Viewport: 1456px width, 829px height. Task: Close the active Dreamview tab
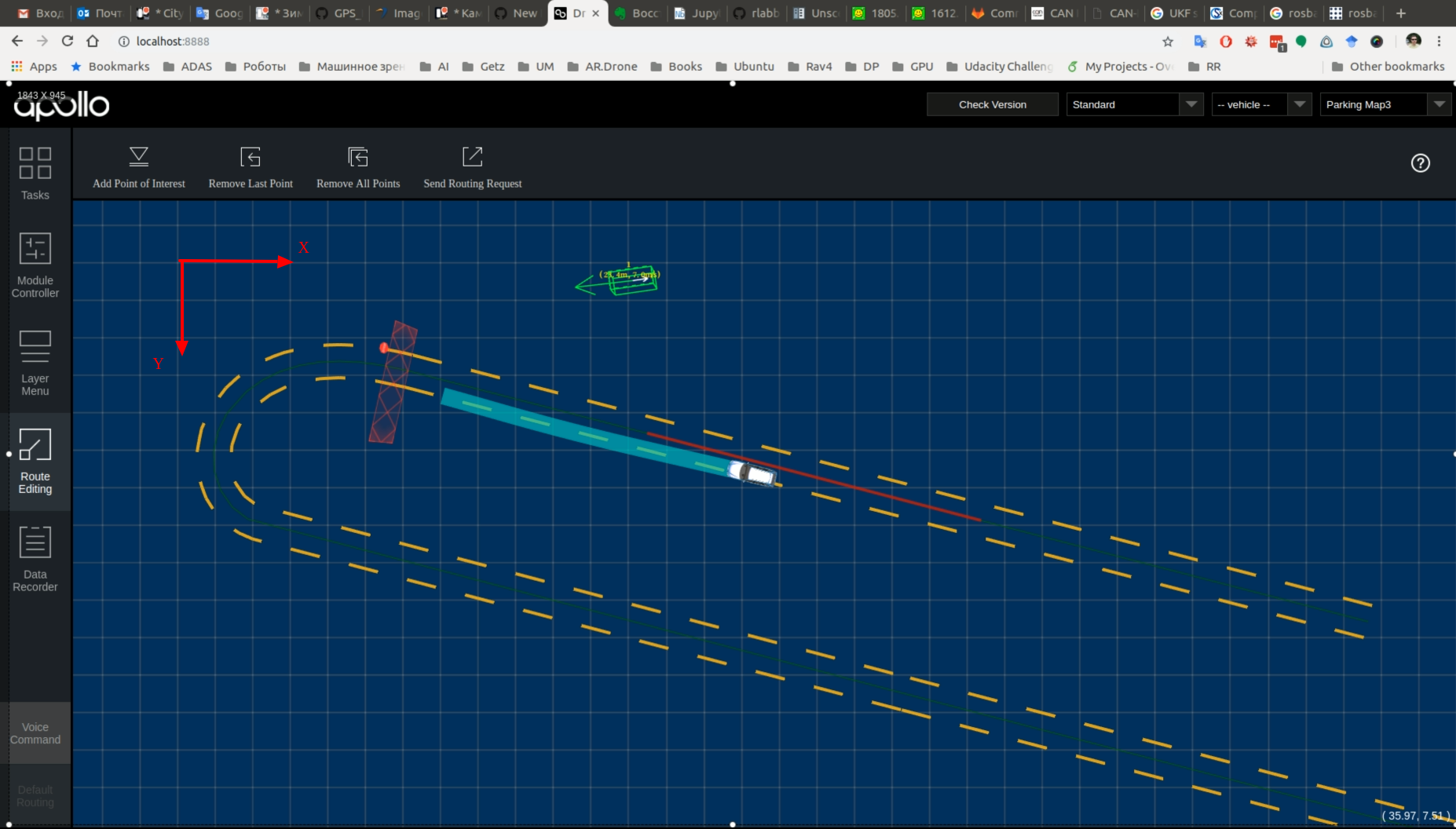[595, 13]
